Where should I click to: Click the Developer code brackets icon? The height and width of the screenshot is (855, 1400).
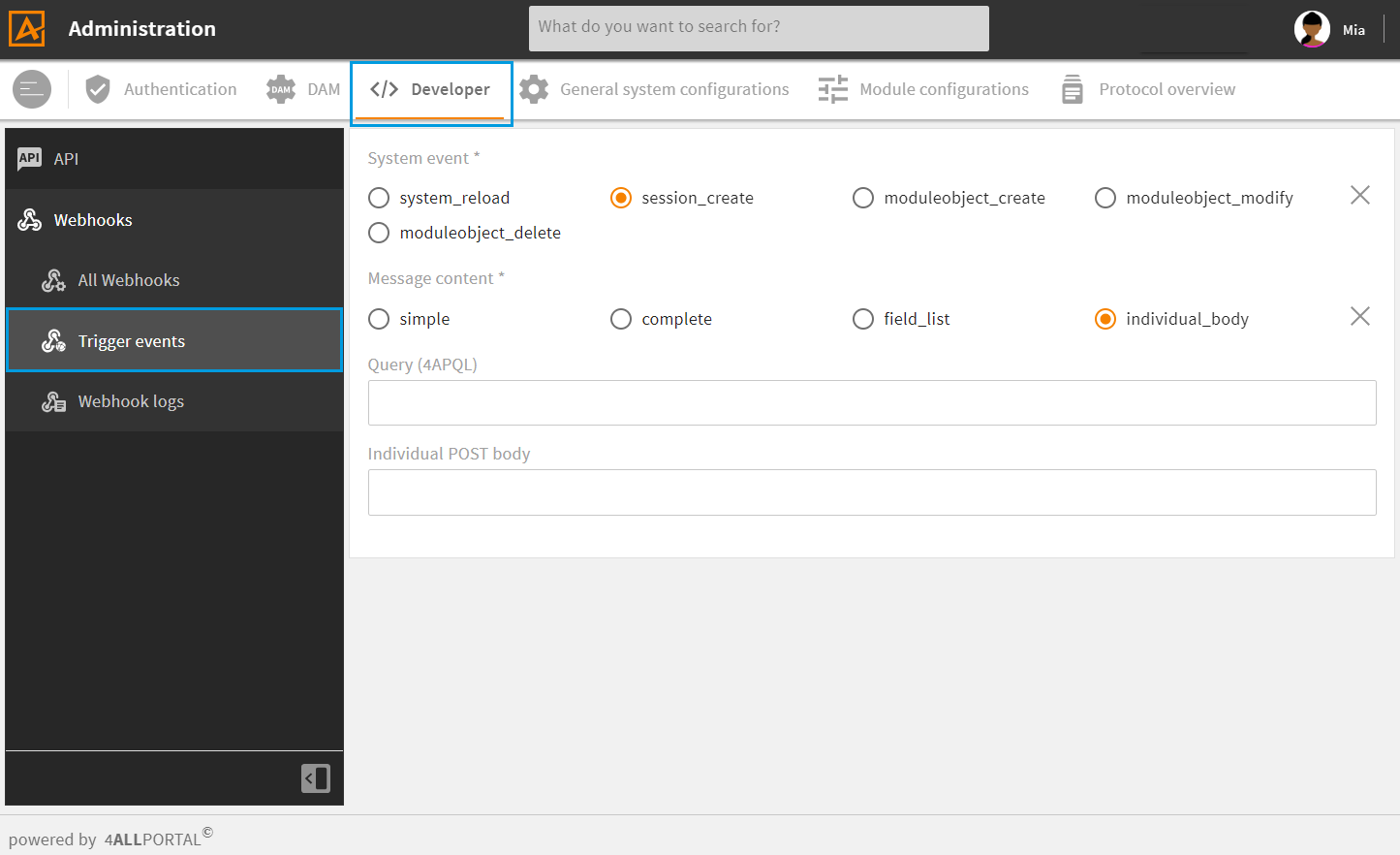click(384, 89)
